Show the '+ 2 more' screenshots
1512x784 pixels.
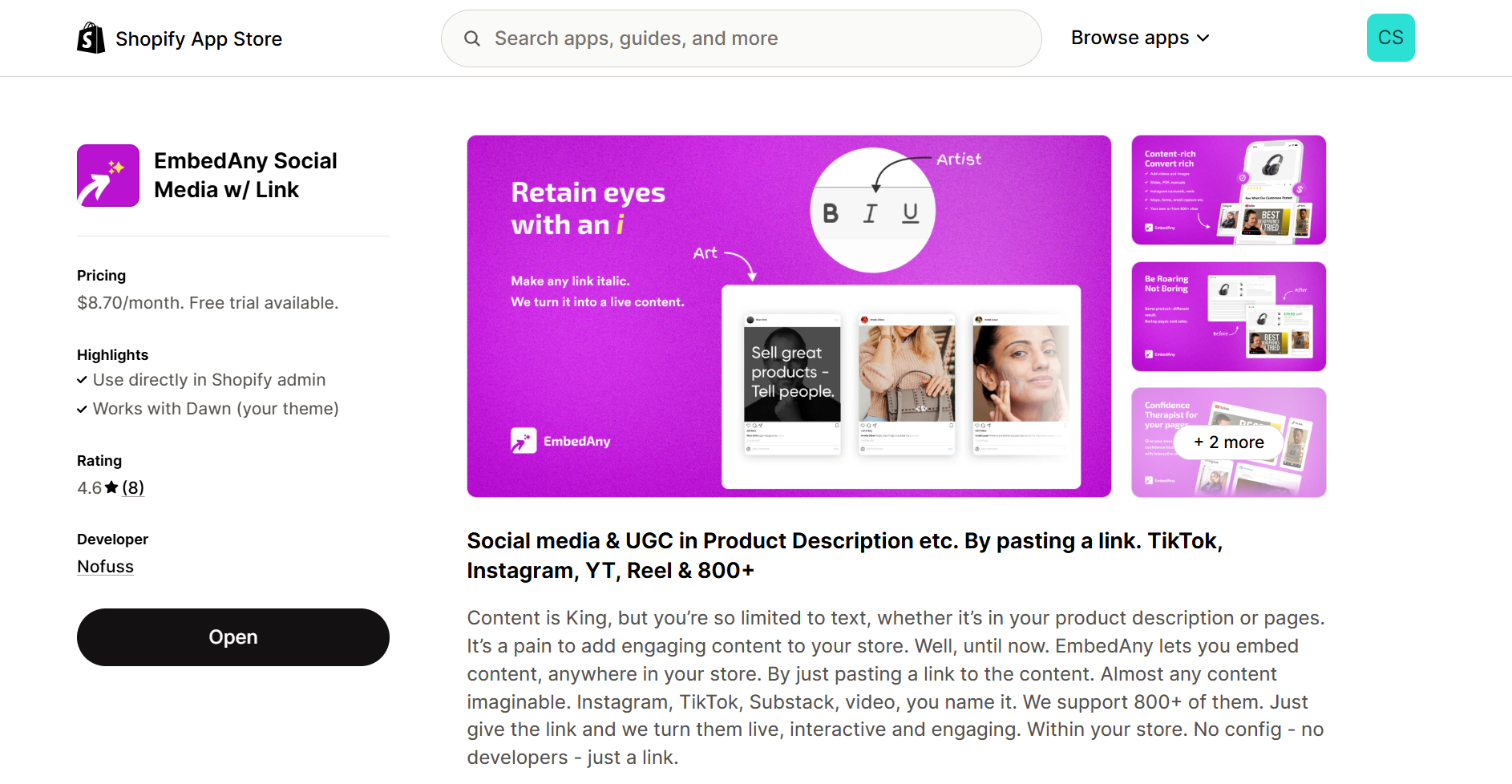click(x=1228, y=443)
